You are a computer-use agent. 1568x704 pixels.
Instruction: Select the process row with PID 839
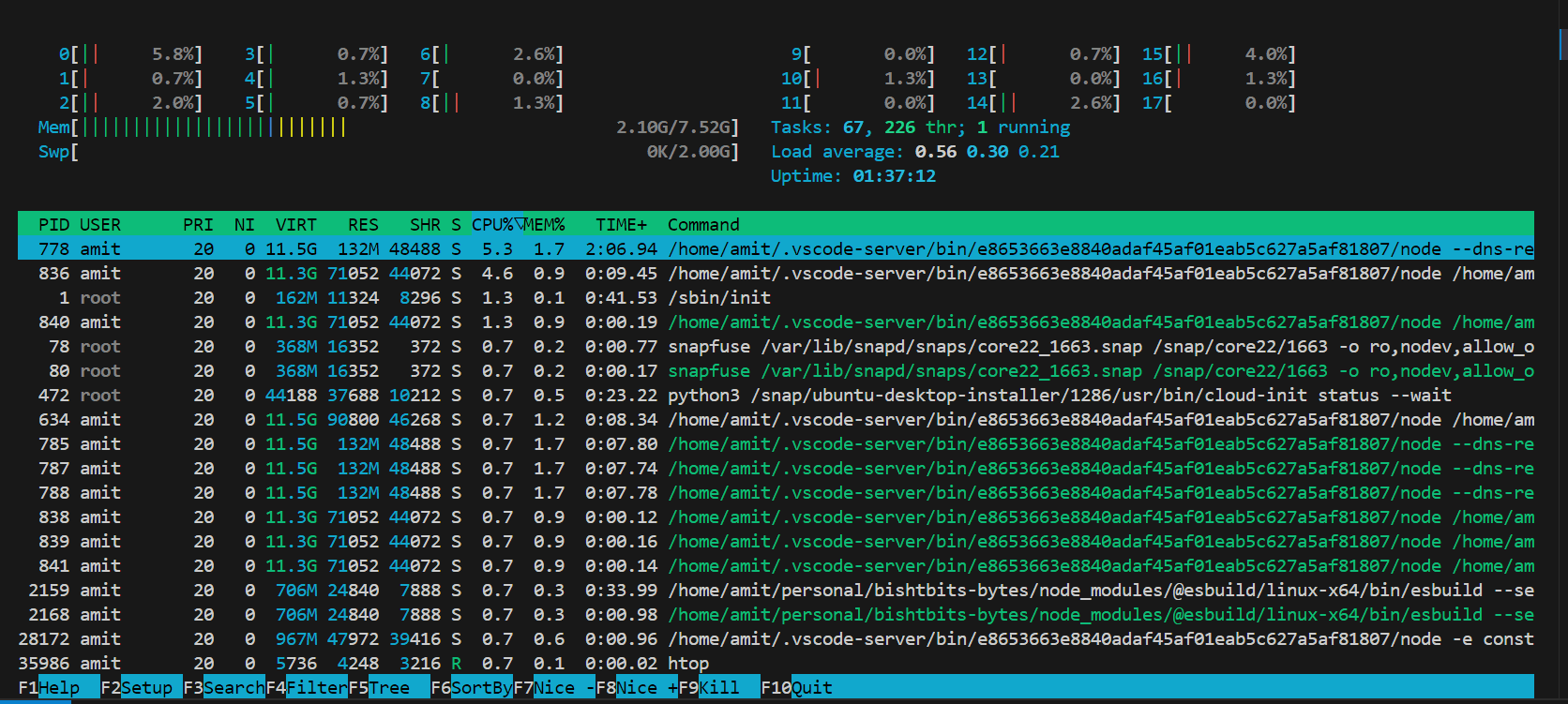pyautogui.click(x=776, y=541)
